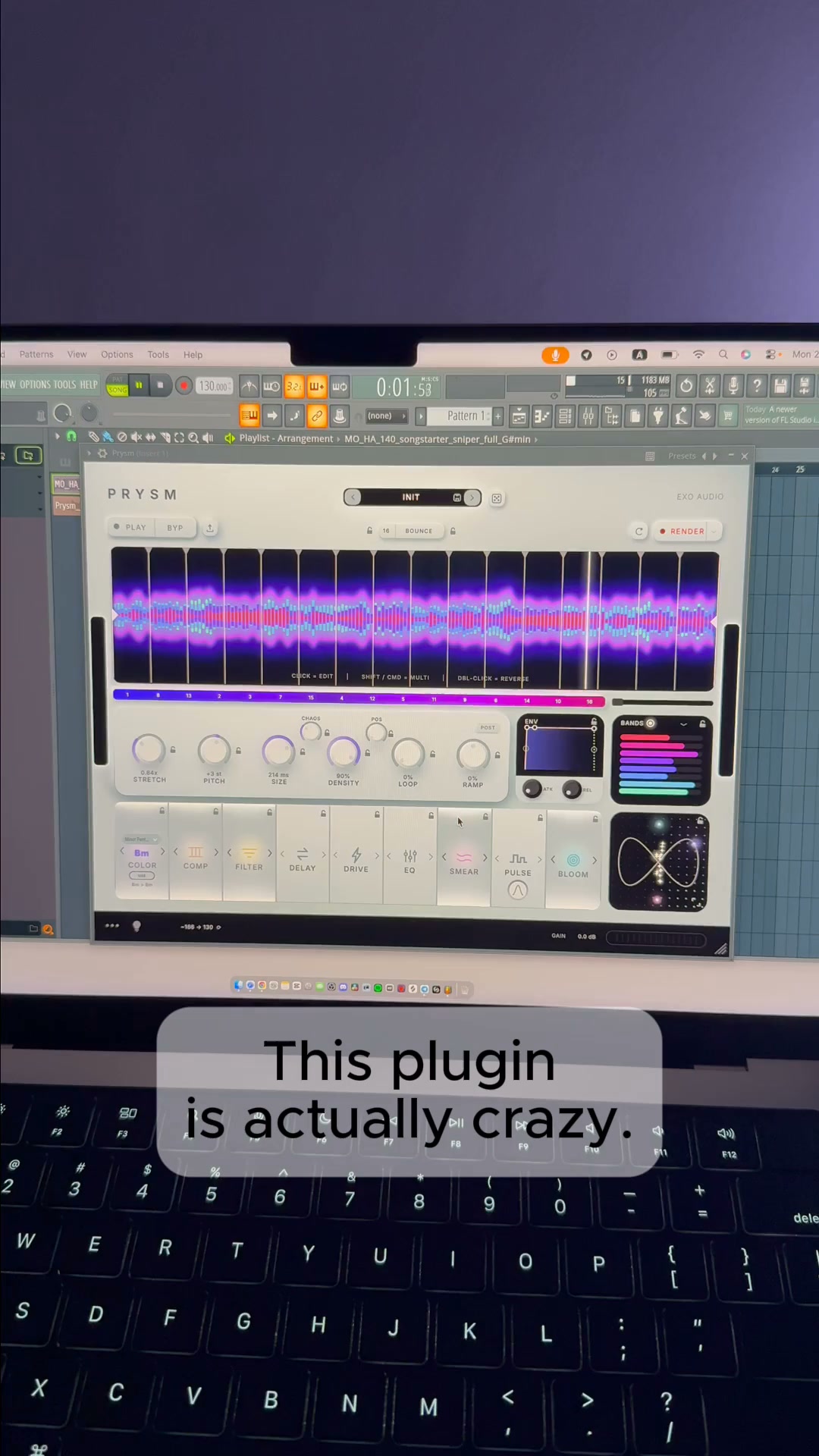Click the SMEAR waves icon
Viewport: 819px width, 1456px height.
[x=464, y=858]
